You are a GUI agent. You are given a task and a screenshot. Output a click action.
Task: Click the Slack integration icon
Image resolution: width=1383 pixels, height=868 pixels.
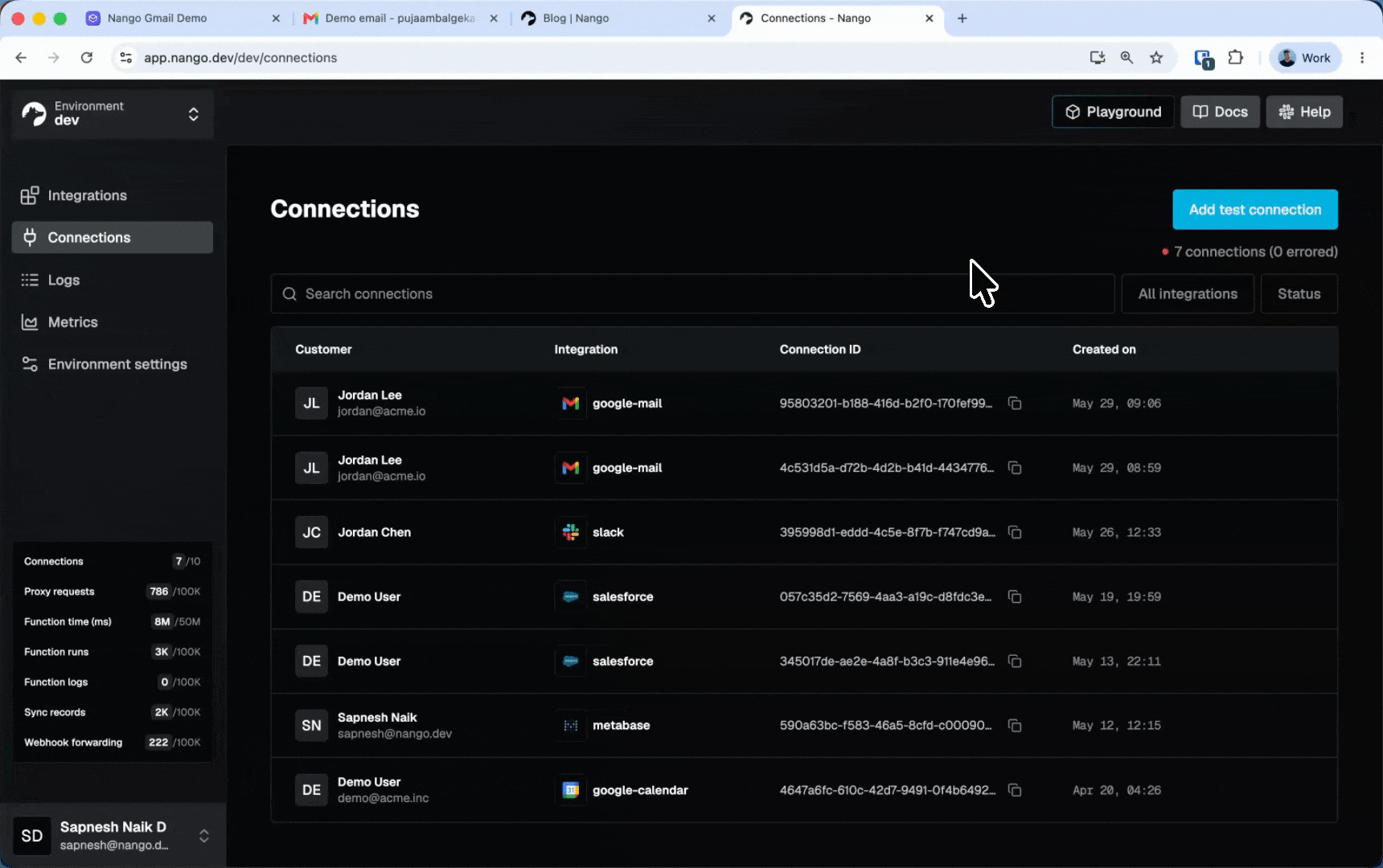tap(571, 532)
